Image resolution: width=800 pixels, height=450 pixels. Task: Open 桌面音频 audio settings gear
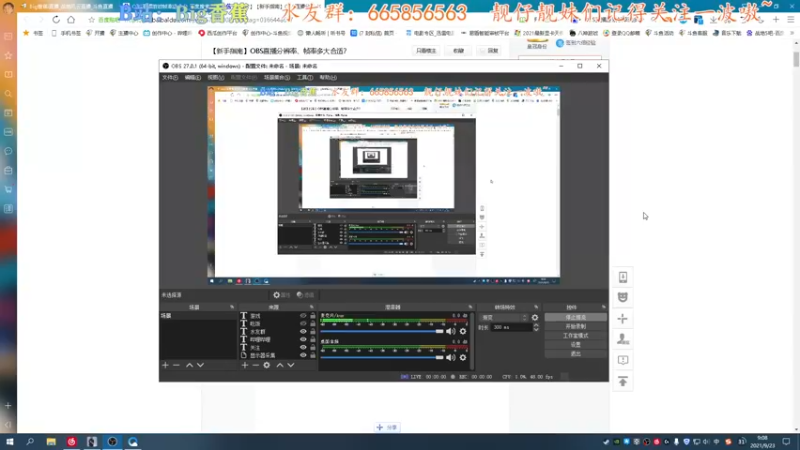[463, 358]
